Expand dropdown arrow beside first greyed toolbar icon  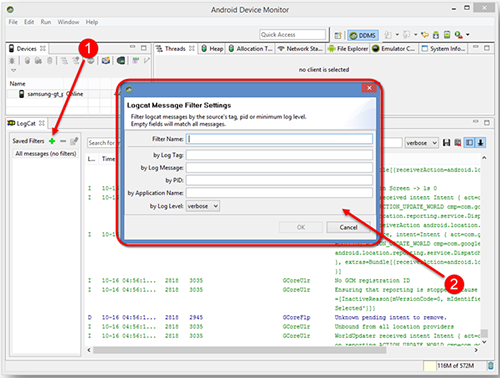pyautogui.click(x=397, y=34)
